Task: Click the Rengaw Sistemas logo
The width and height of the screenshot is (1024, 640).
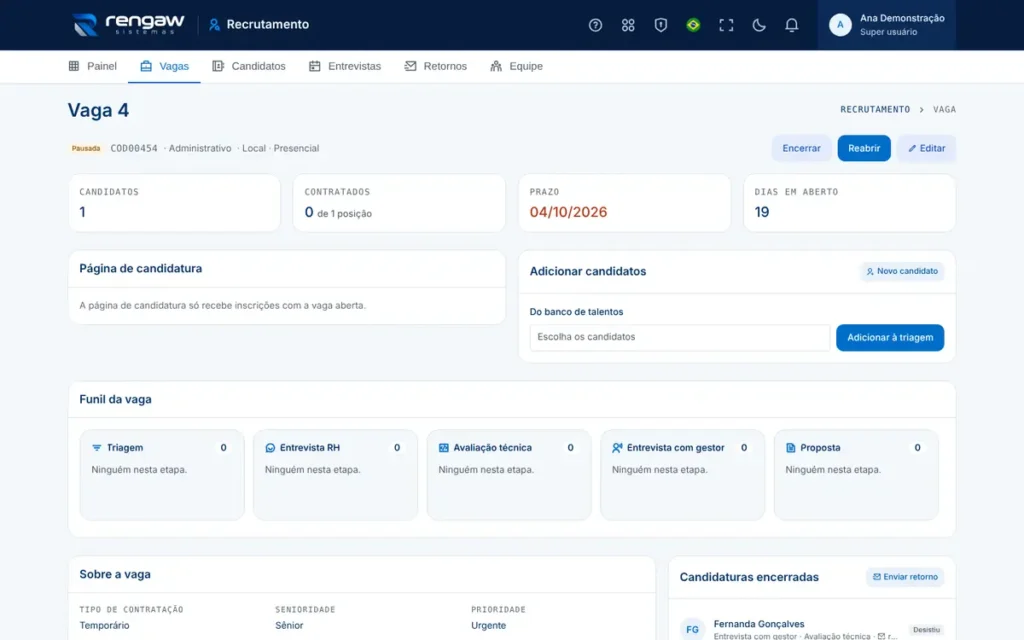Action: tap(129, 25)
